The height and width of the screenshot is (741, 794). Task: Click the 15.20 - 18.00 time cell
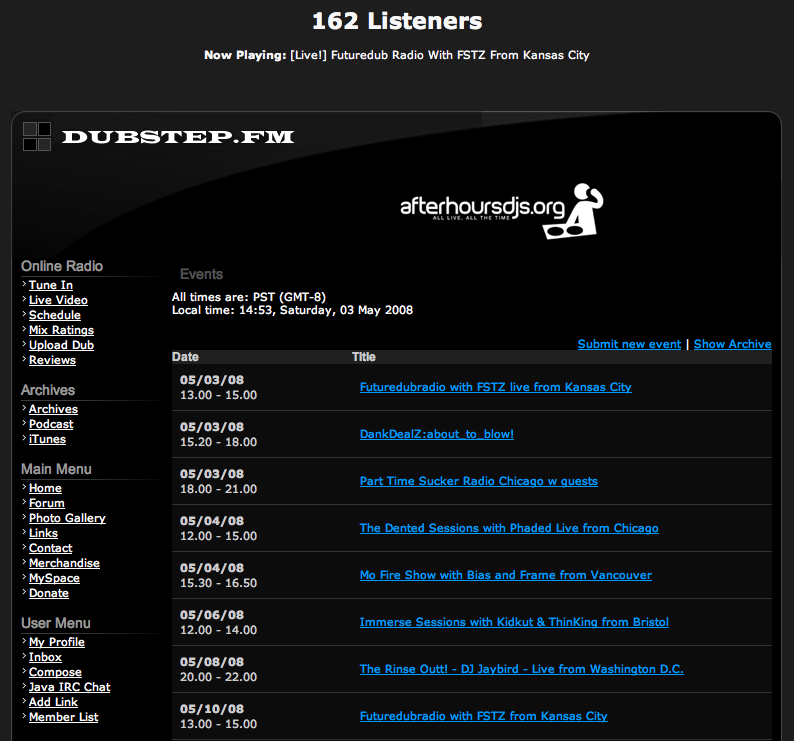click(218, 442)
